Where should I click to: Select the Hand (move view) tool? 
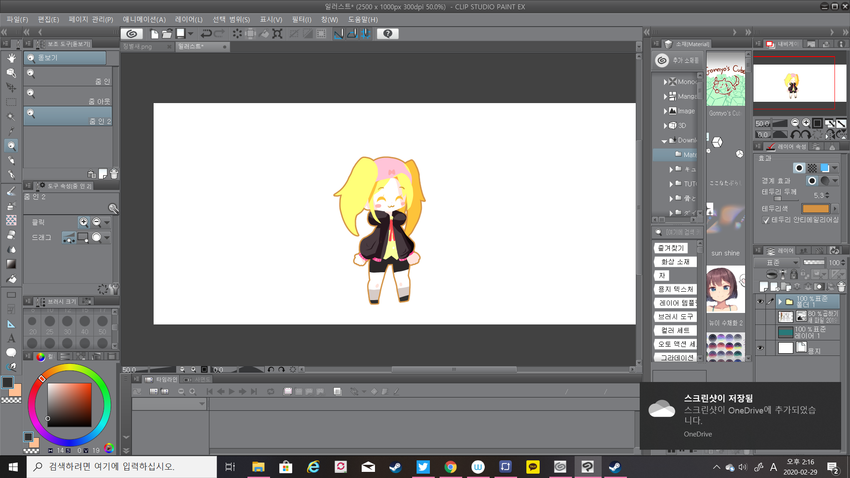click(x=11, y=58)
